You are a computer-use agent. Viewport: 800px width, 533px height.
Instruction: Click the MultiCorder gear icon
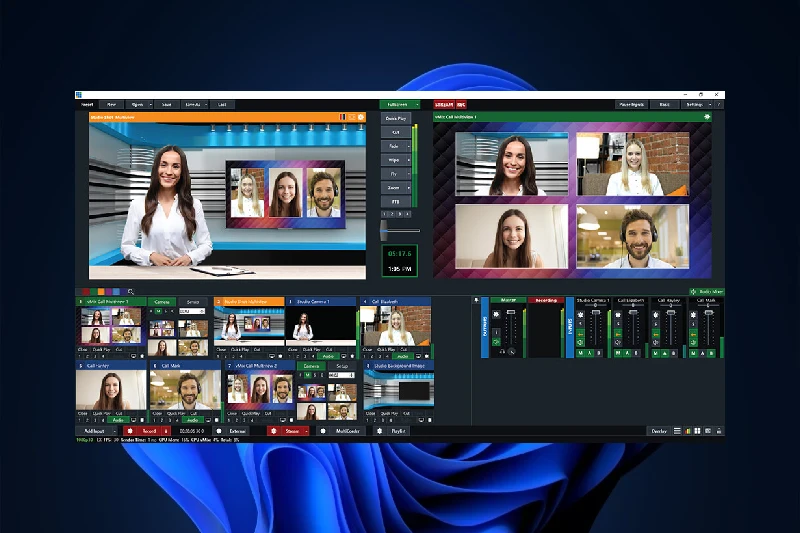pos(322,430)
